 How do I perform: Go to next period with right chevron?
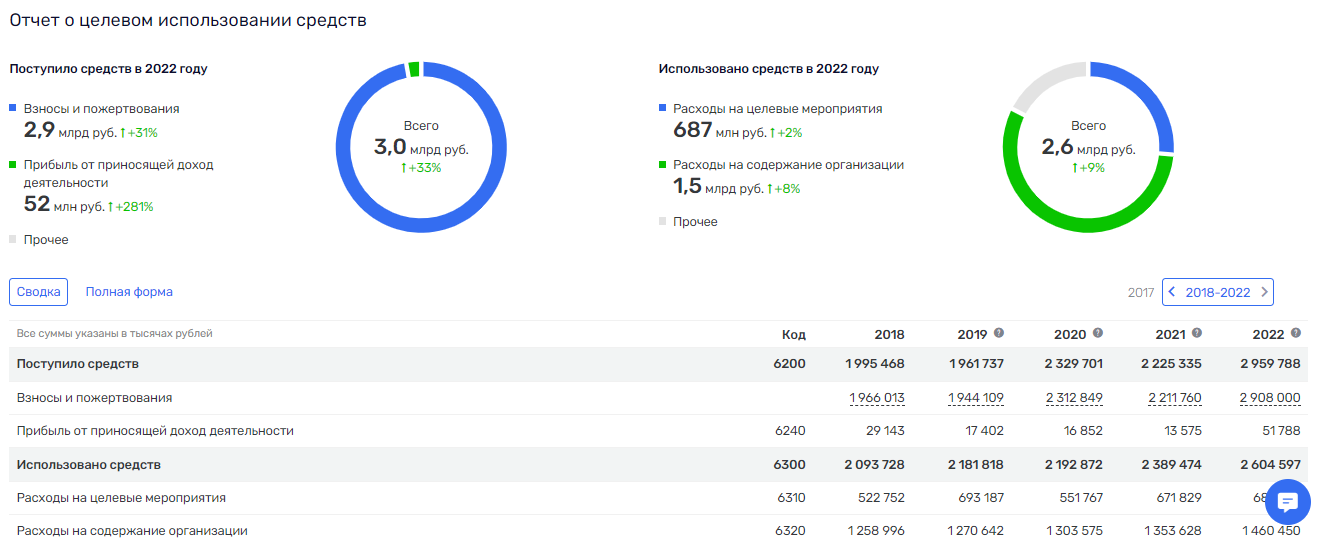pos(1264,292)
